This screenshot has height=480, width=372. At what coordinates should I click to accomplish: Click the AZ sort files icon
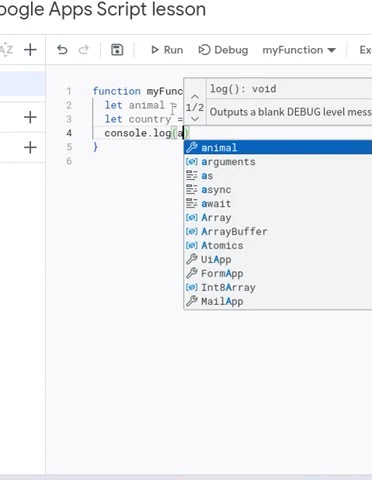[6, 50]
